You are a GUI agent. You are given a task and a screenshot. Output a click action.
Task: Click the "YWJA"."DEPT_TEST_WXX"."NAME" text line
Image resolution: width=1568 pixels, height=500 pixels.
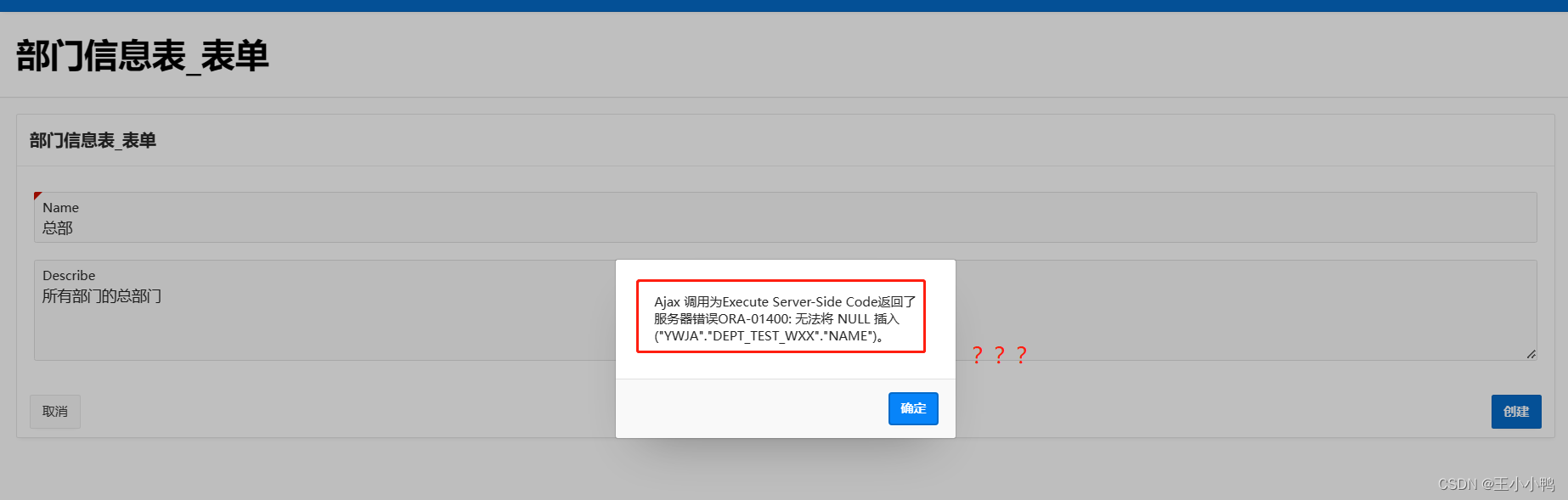tap(770, 335)
